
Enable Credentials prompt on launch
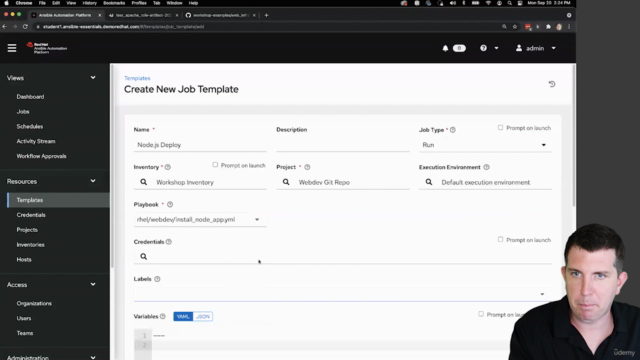(x=500, y=240)
